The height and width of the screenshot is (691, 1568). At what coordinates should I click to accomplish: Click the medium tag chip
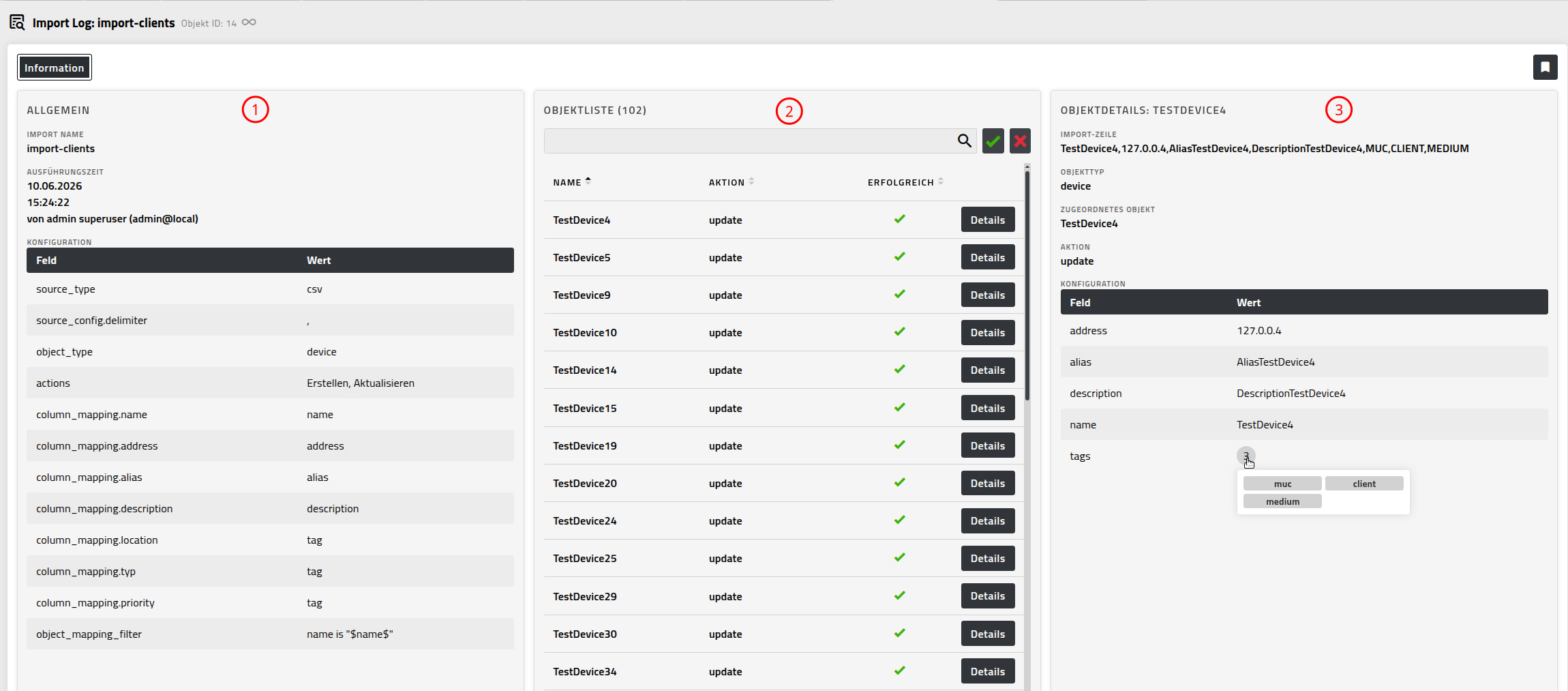(x=1282, y=501)
